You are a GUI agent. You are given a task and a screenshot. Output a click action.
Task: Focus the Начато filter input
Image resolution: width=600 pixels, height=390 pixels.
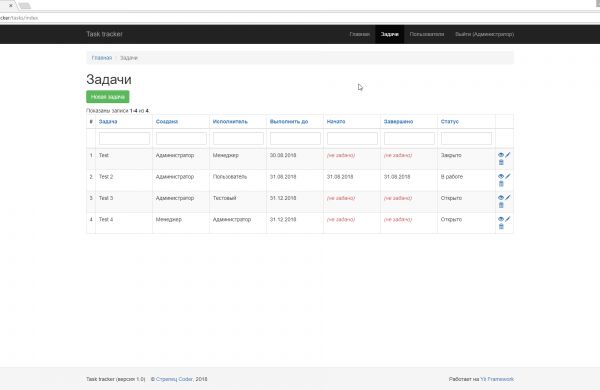pyautogui.click(x=352, y=138)
